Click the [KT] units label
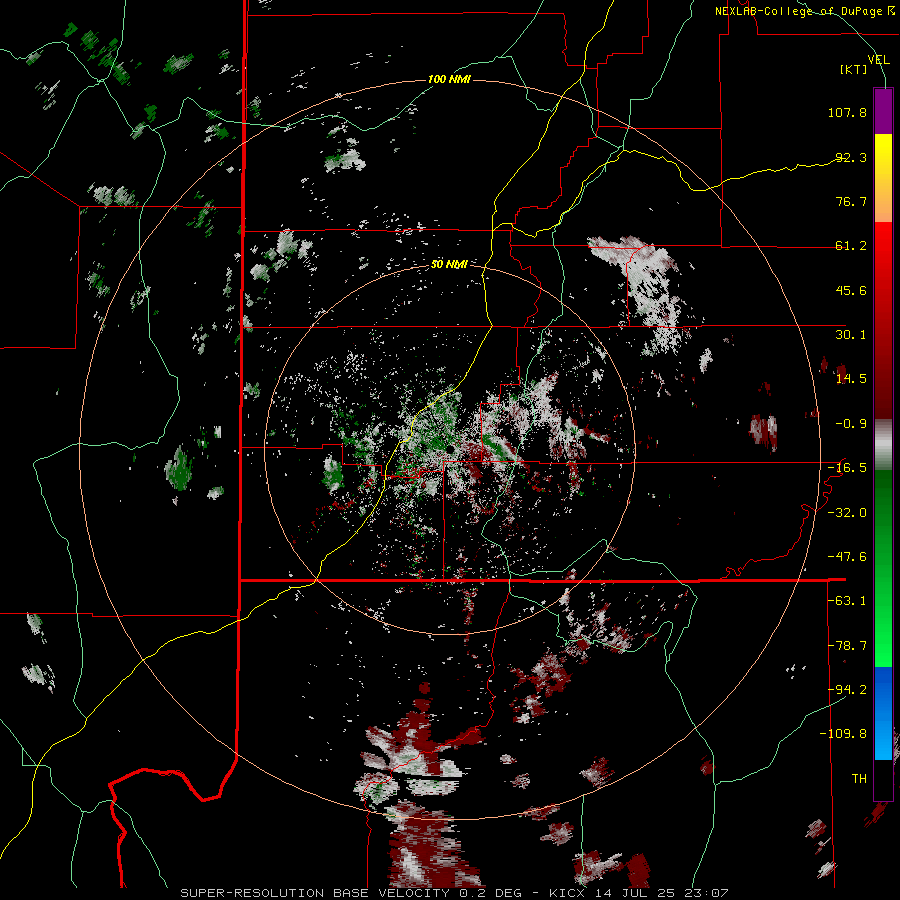Image resolution: width=900 pixels, height=900 pixels. tap(854, 69)
